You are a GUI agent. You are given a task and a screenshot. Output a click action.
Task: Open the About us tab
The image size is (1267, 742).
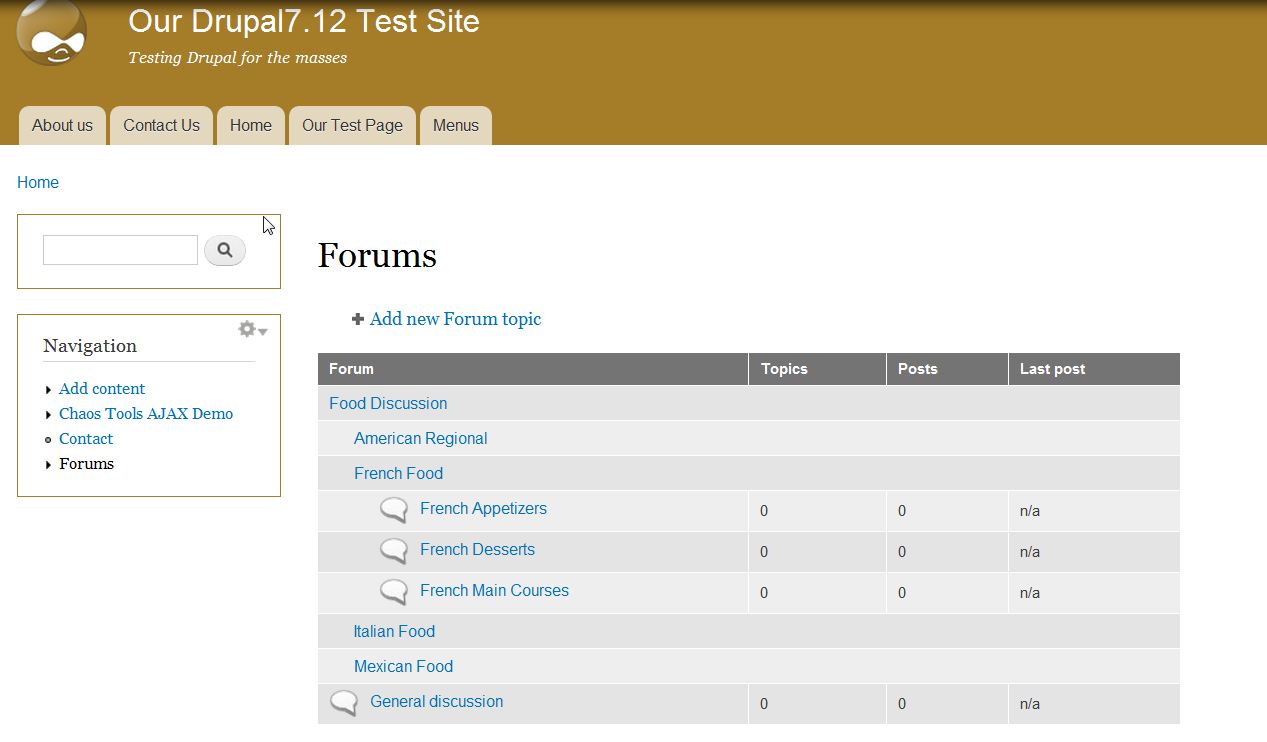click(x=62, y=125)
